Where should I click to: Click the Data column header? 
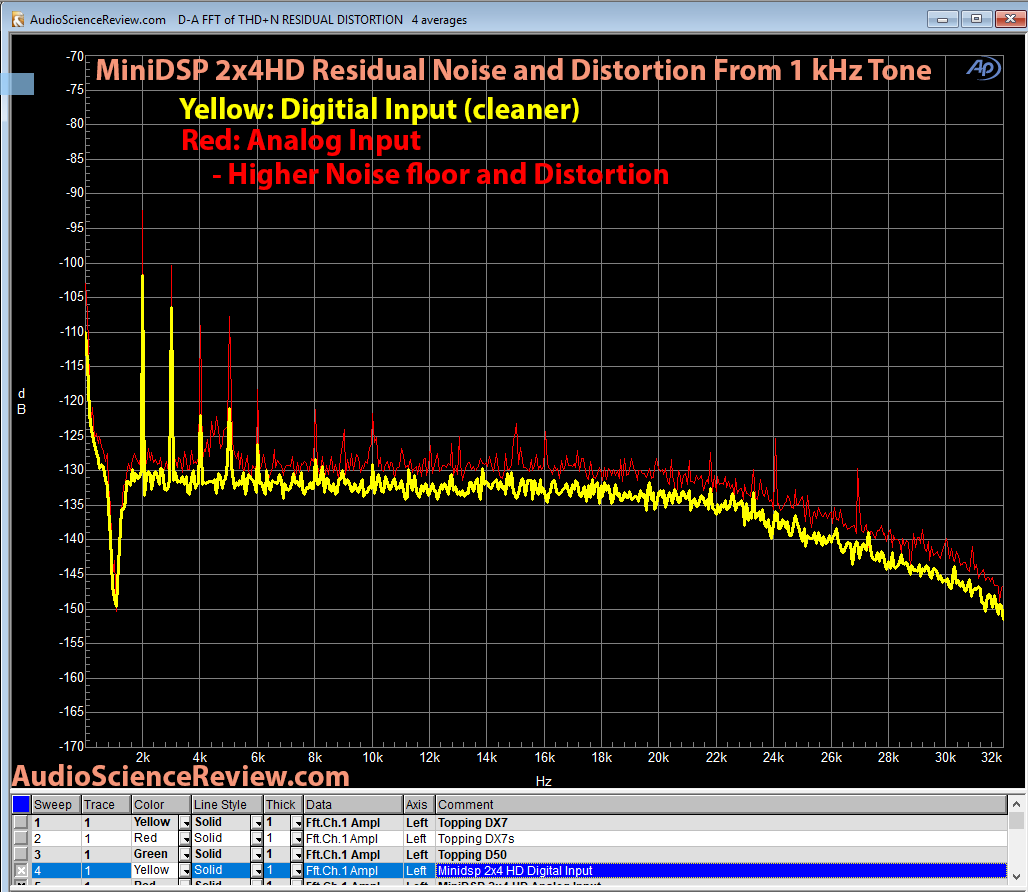[x=353, y=804]
